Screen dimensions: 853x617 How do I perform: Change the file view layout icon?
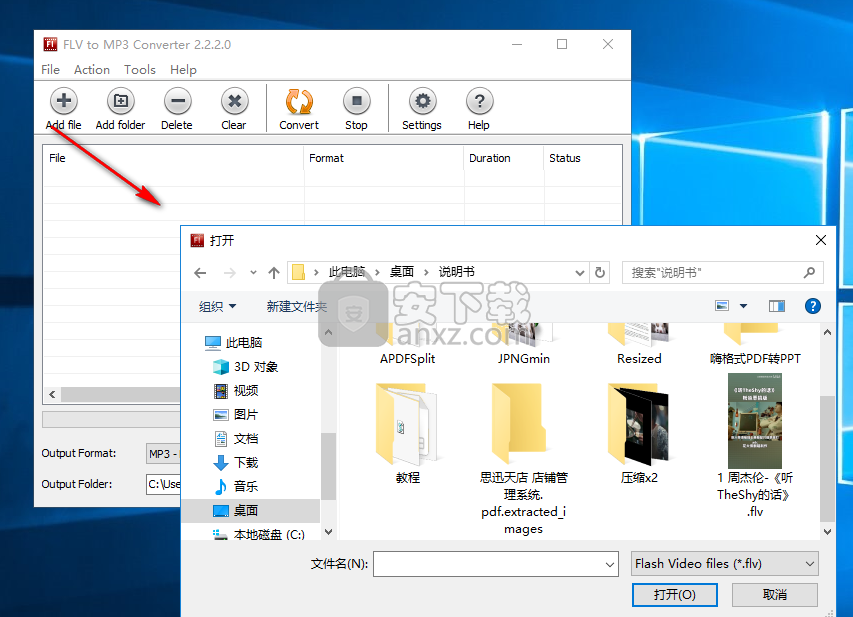coord(722,306)
